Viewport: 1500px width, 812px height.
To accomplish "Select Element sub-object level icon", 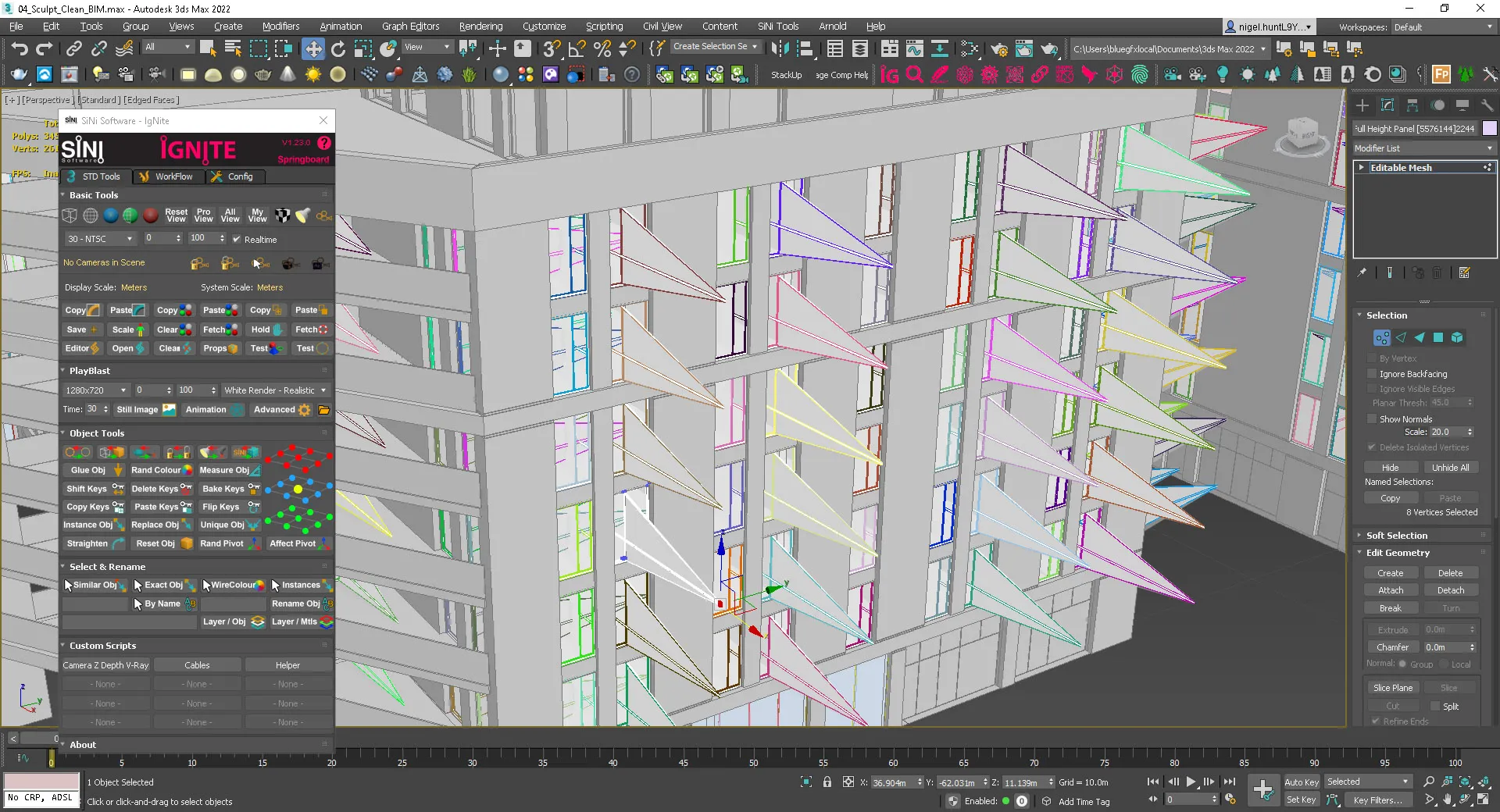I will pos(1457,337).
